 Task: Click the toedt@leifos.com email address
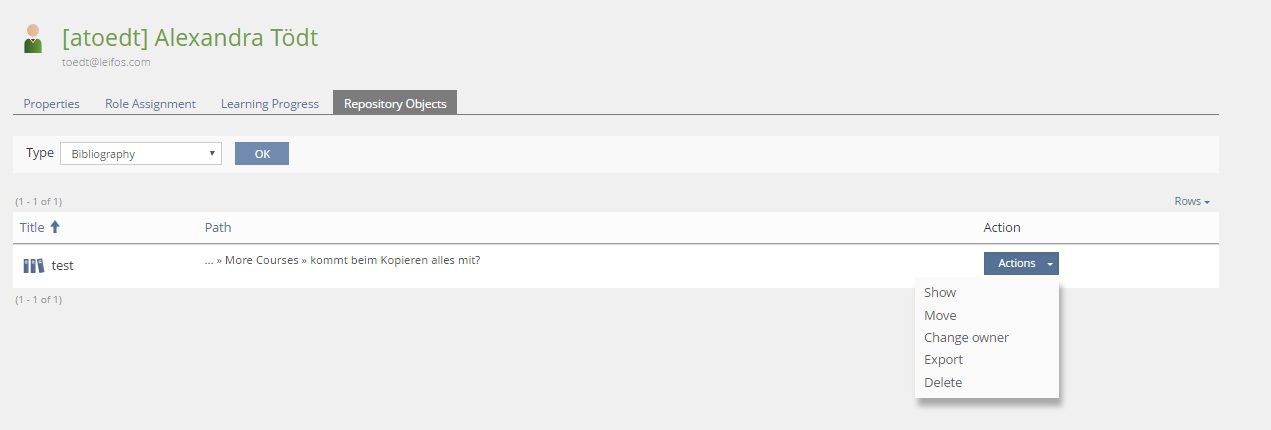point(106,62)
